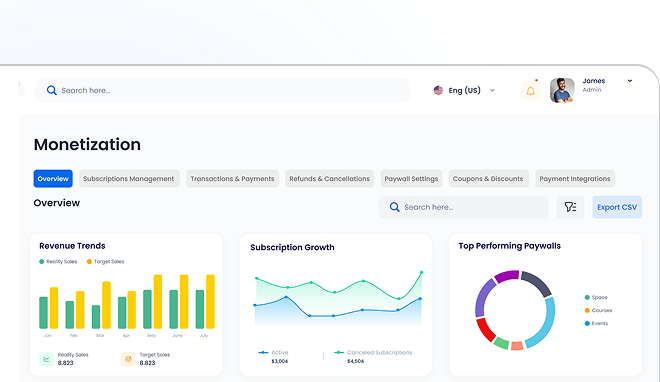This screenshot has width=660, height=382.
Task: Click the Courses orange legend dot
Action: [x=587, y=310]
